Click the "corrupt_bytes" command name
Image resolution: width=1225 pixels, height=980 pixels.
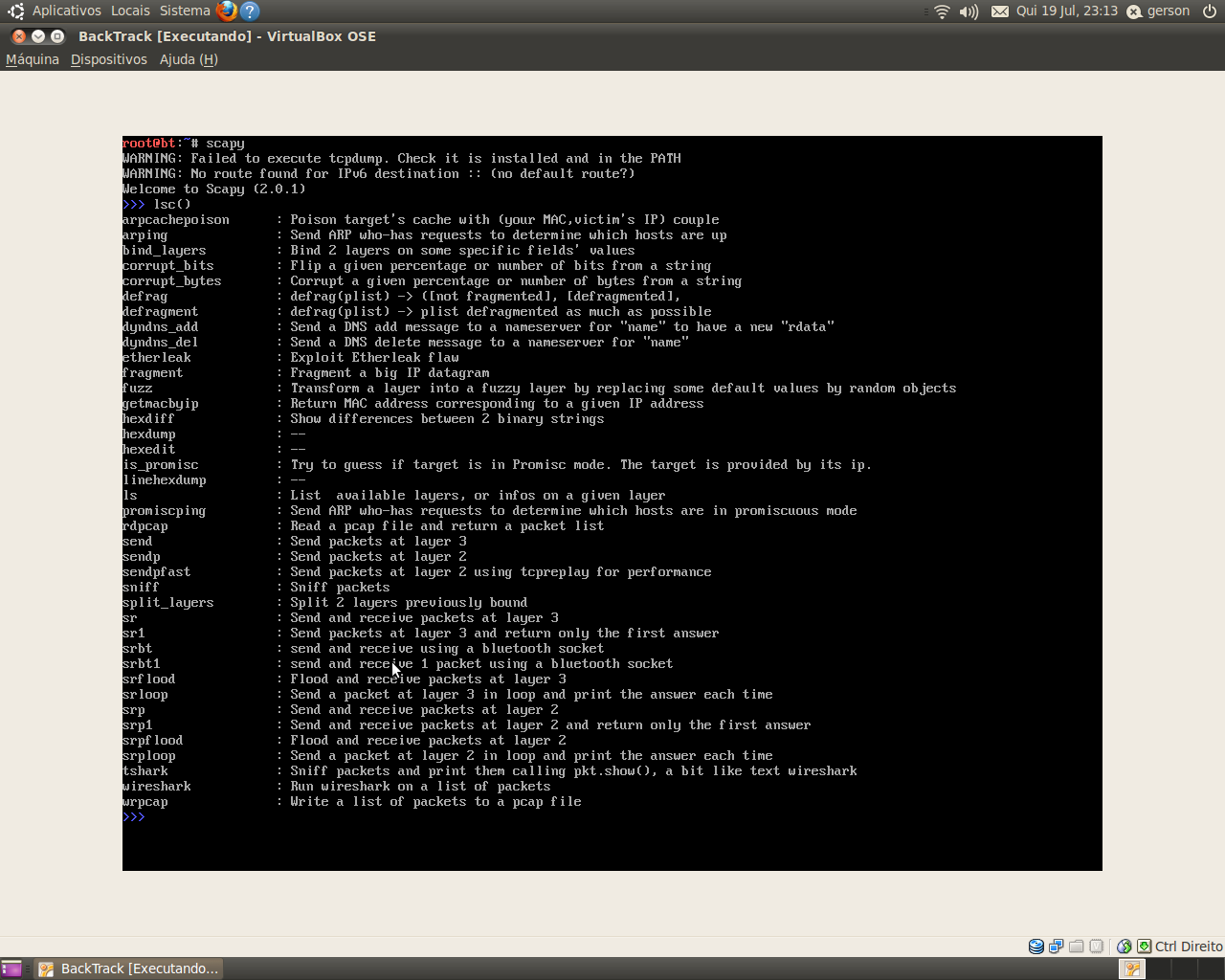(172, 281)
